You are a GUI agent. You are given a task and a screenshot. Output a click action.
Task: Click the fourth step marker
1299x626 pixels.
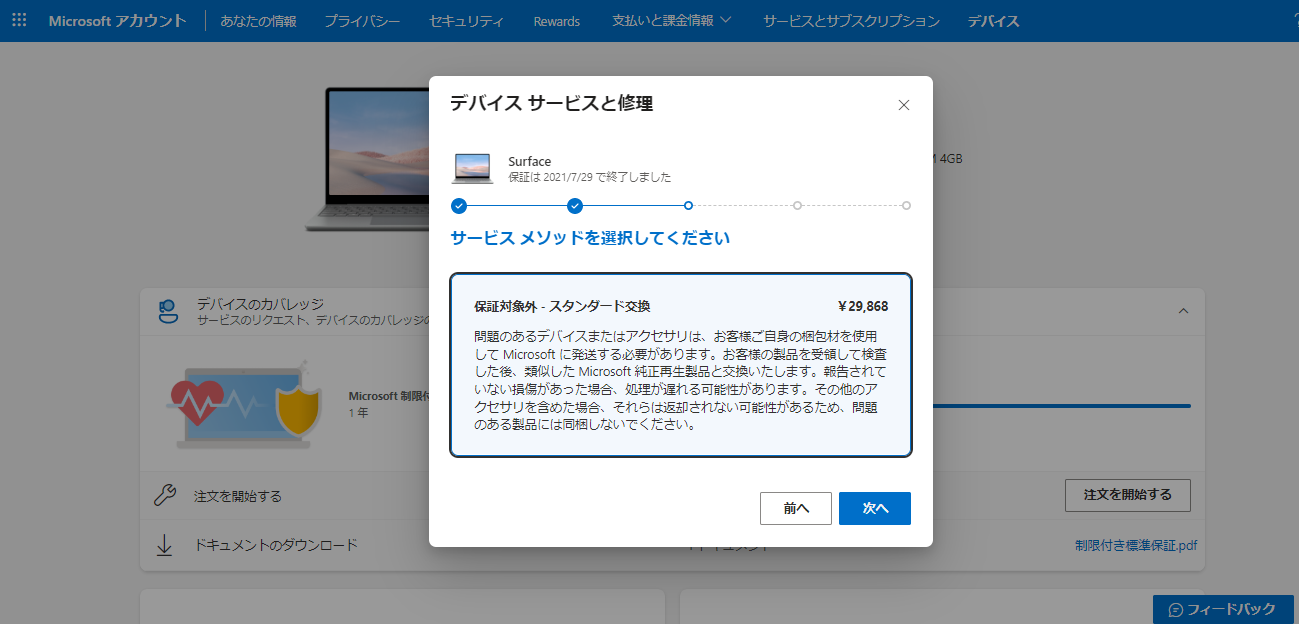pyautogui.click(x=797, y=206)
